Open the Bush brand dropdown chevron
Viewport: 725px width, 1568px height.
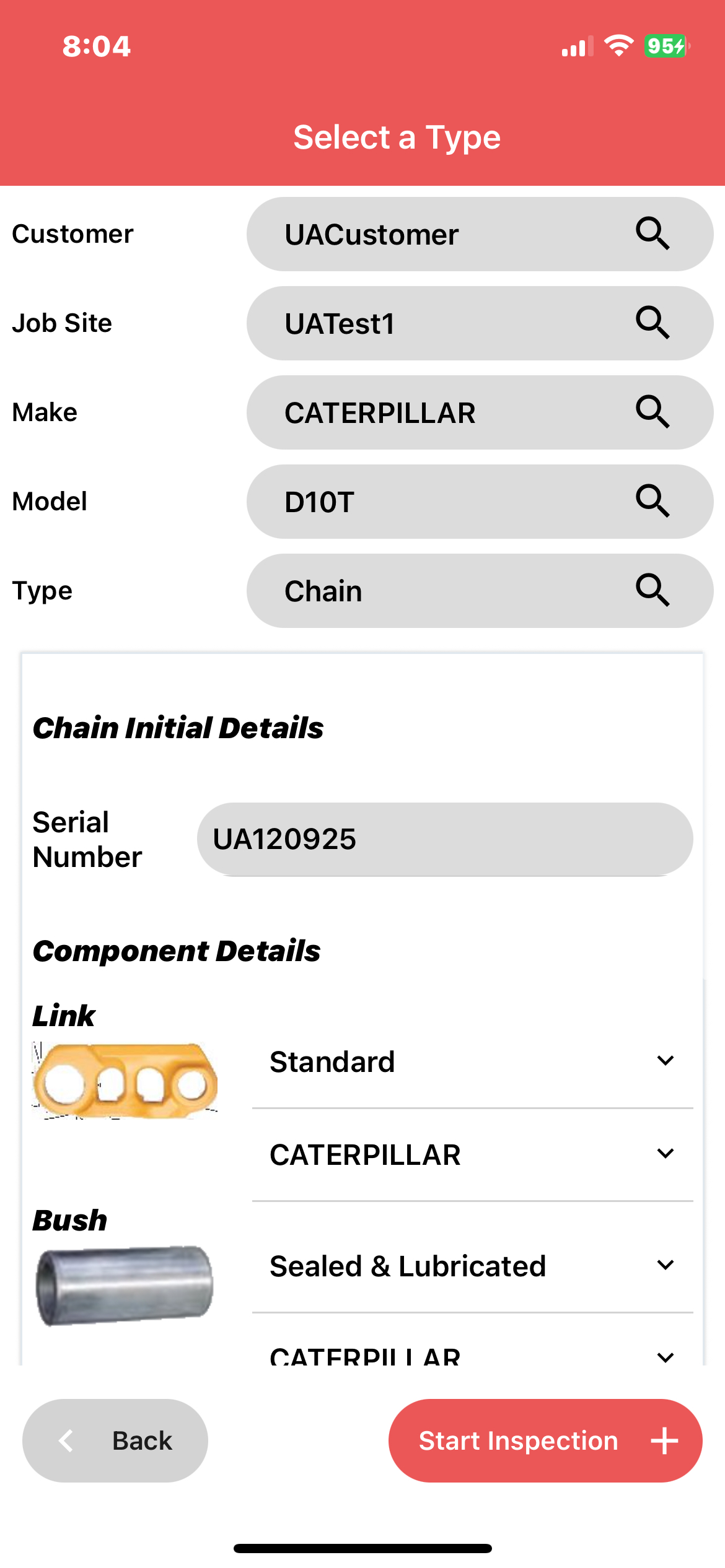666,1357
